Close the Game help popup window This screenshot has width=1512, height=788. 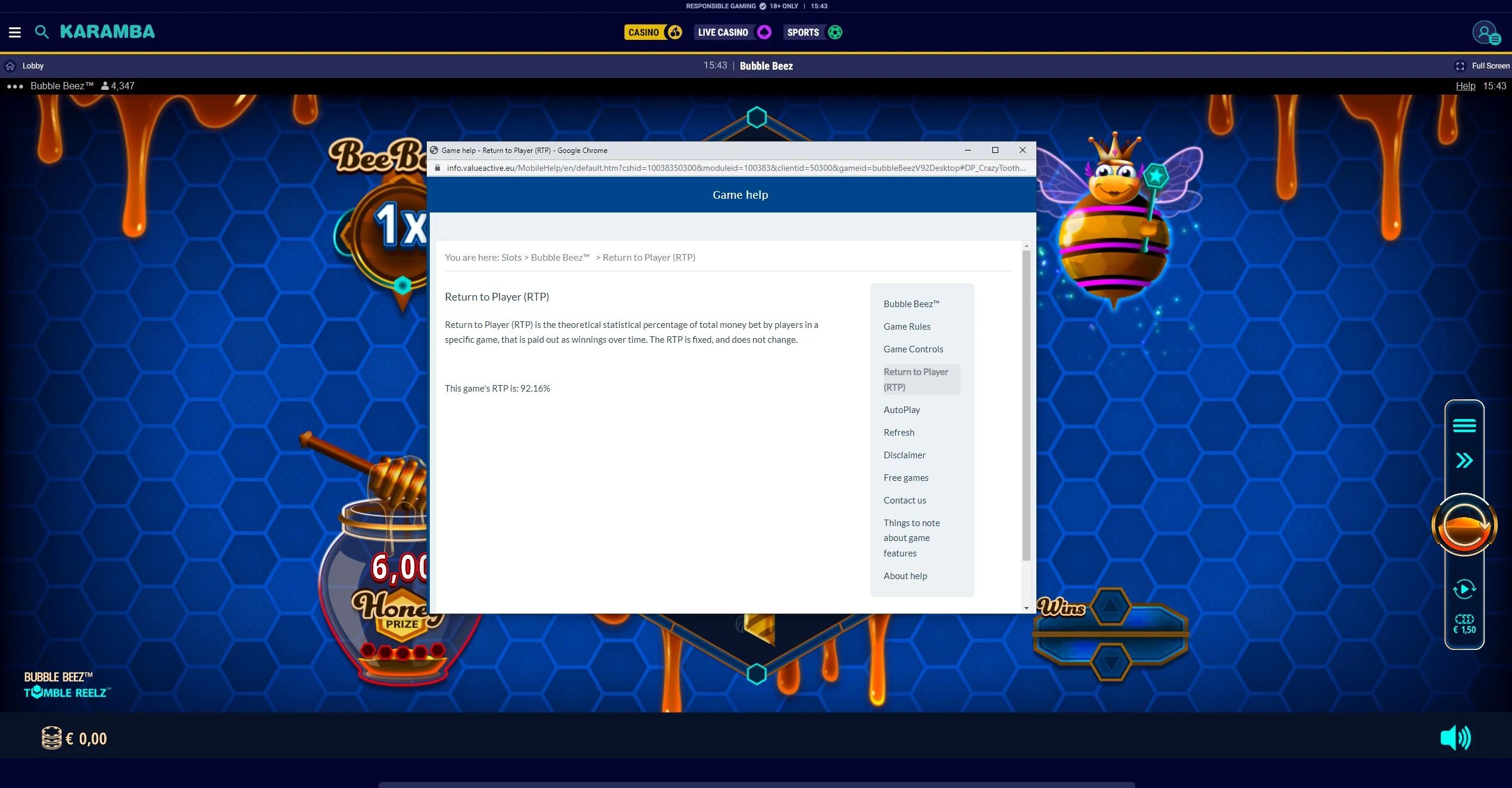1023,150
